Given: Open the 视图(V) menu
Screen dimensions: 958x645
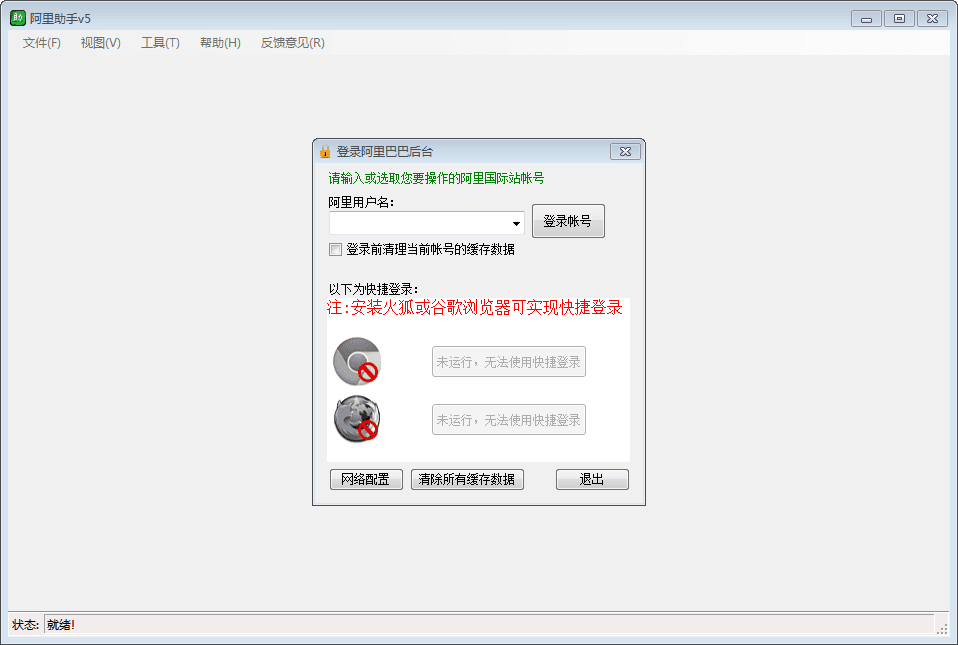Looking at the screenshot, I should tap(101, 43).
